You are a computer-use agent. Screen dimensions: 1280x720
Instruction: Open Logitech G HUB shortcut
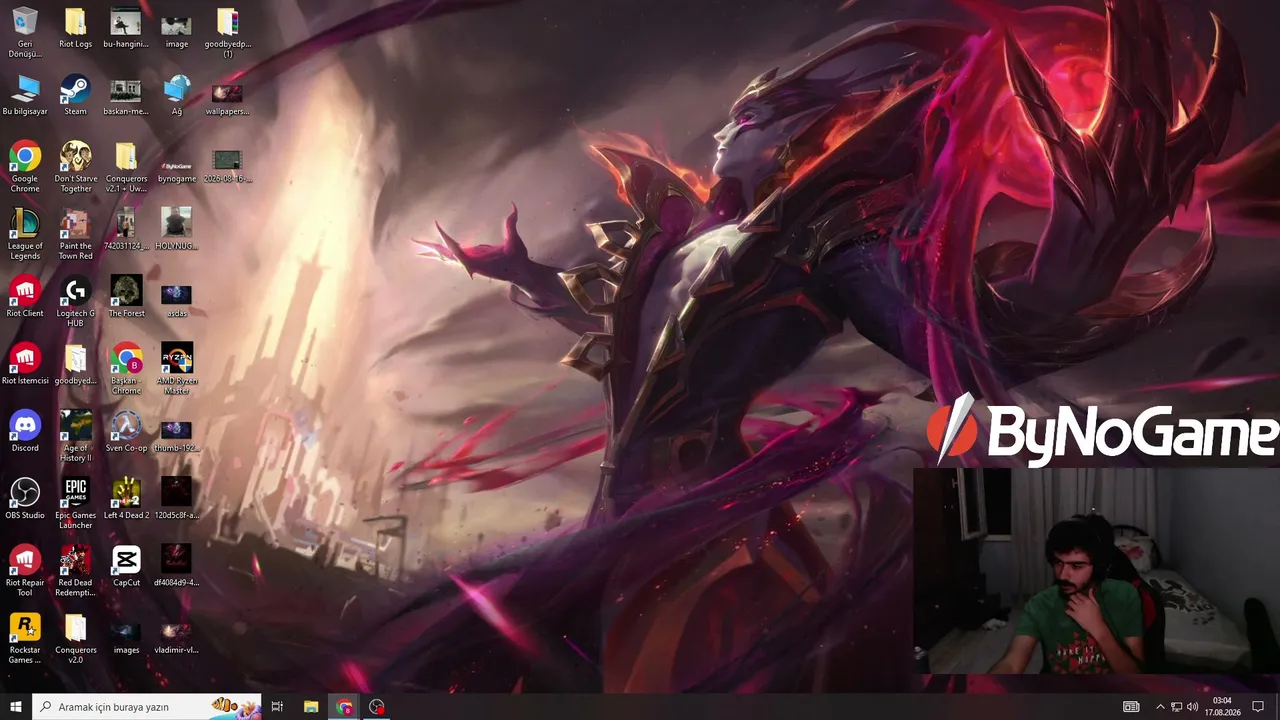pyautogui.click(x=75, y=291)
